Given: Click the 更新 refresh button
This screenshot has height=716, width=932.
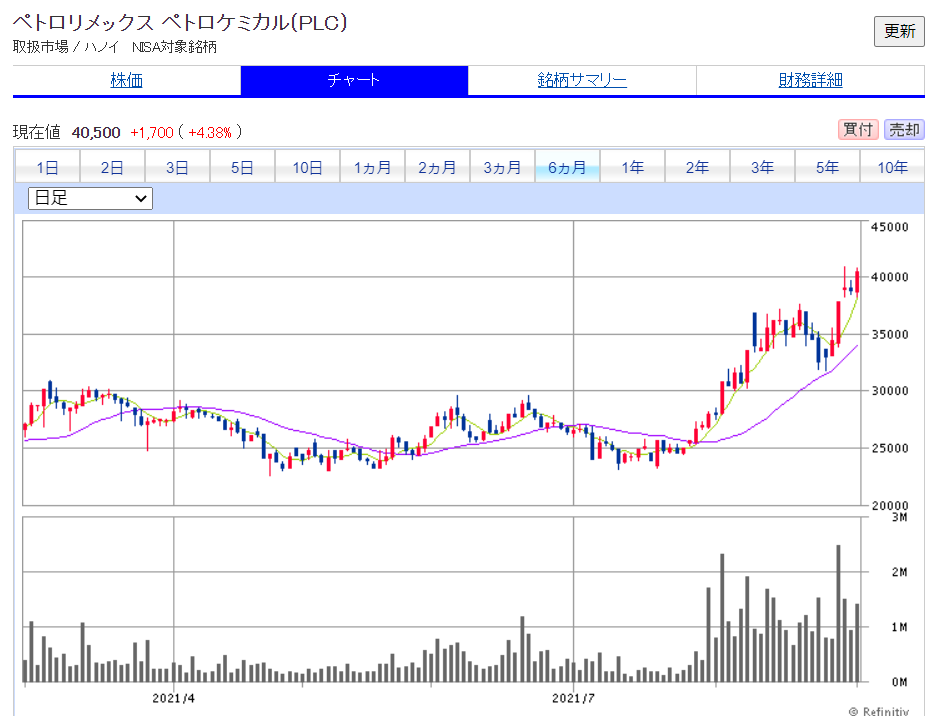Looking at the screenshot, I should 899,31.
